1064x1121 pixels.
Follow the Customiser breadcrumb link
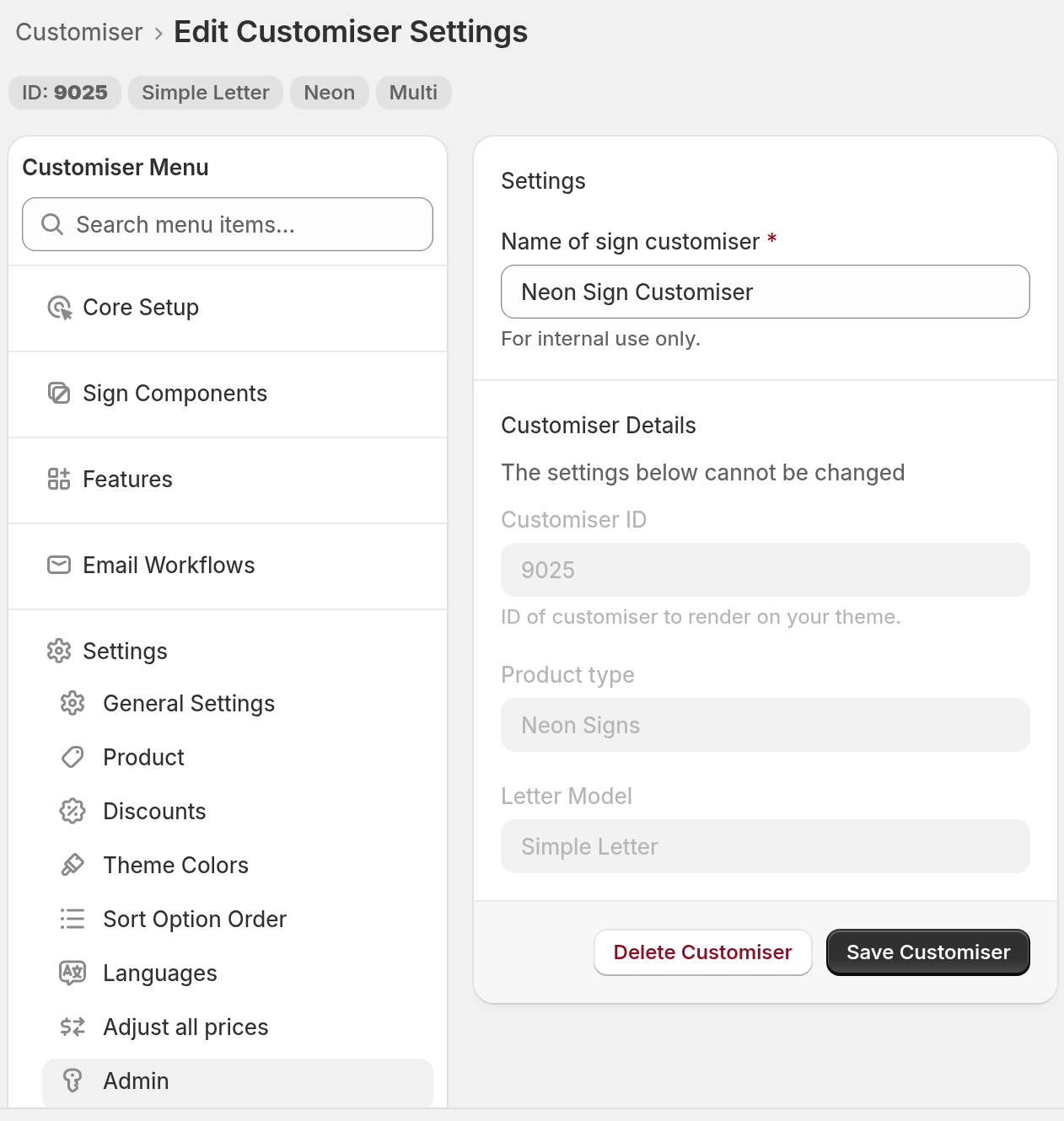(x=79, y=32)
